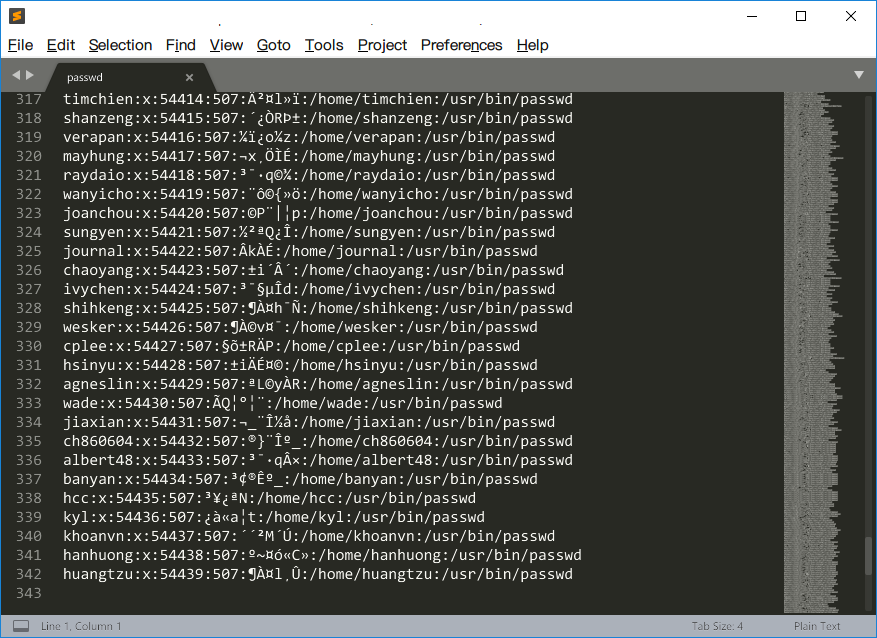Click the Sublime Text app icon
Screen dimensions: 877x638
[17, 16]
